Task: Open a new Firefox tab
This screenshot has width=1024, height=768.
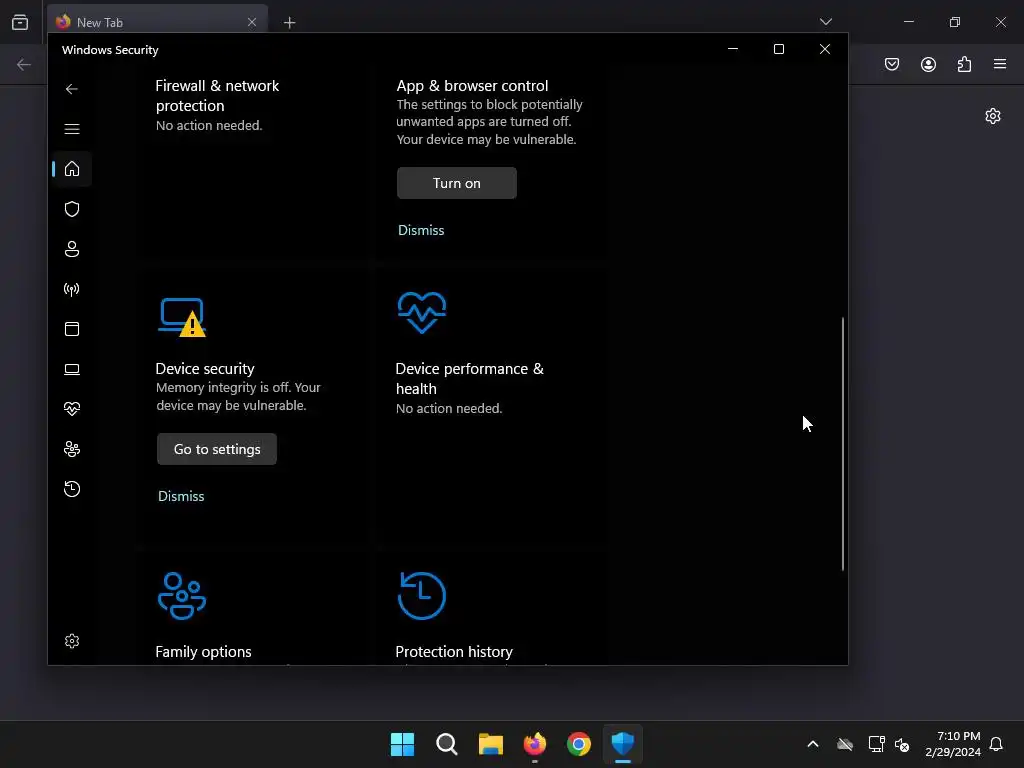Action: point(289,23)
